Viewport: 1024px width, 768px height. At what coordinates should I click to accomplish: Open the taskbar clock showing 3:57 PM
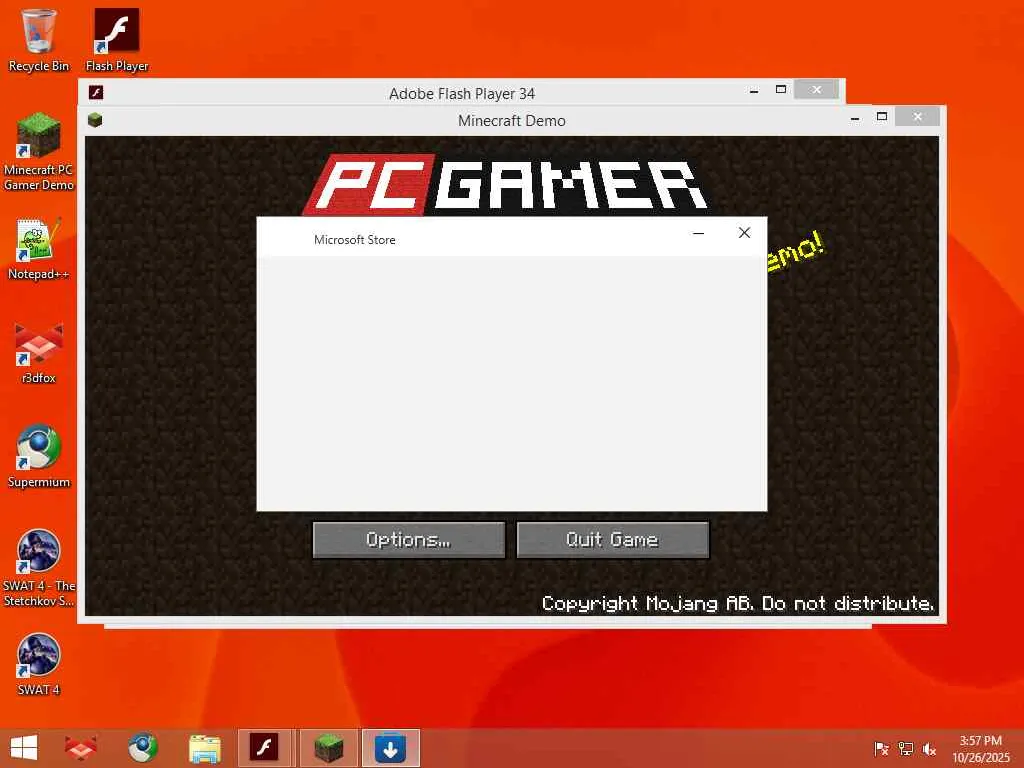pyautogui.click(x=980, y=748)
